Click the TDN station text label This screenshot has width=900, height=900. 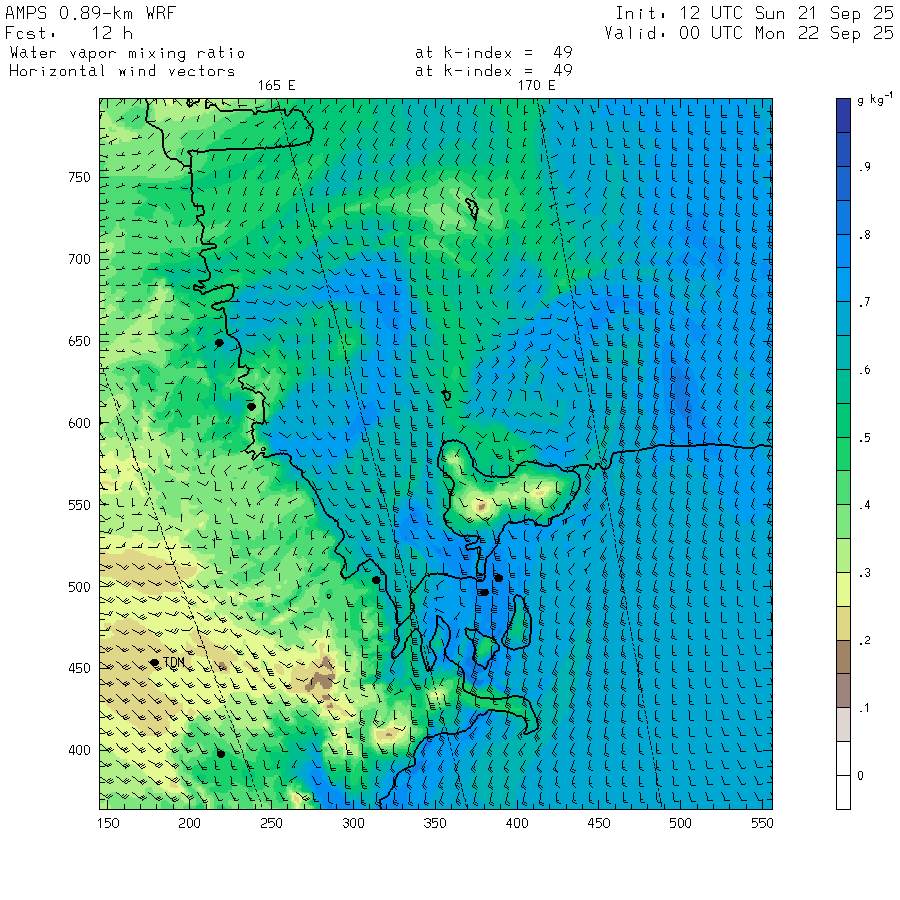(175, 663)
